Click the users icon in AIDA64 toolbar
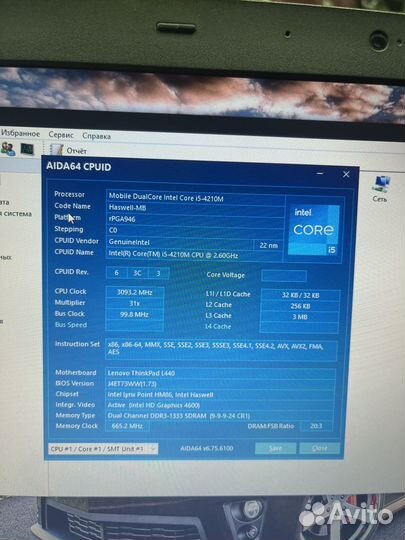405x540 pixels. pos(8,149)
